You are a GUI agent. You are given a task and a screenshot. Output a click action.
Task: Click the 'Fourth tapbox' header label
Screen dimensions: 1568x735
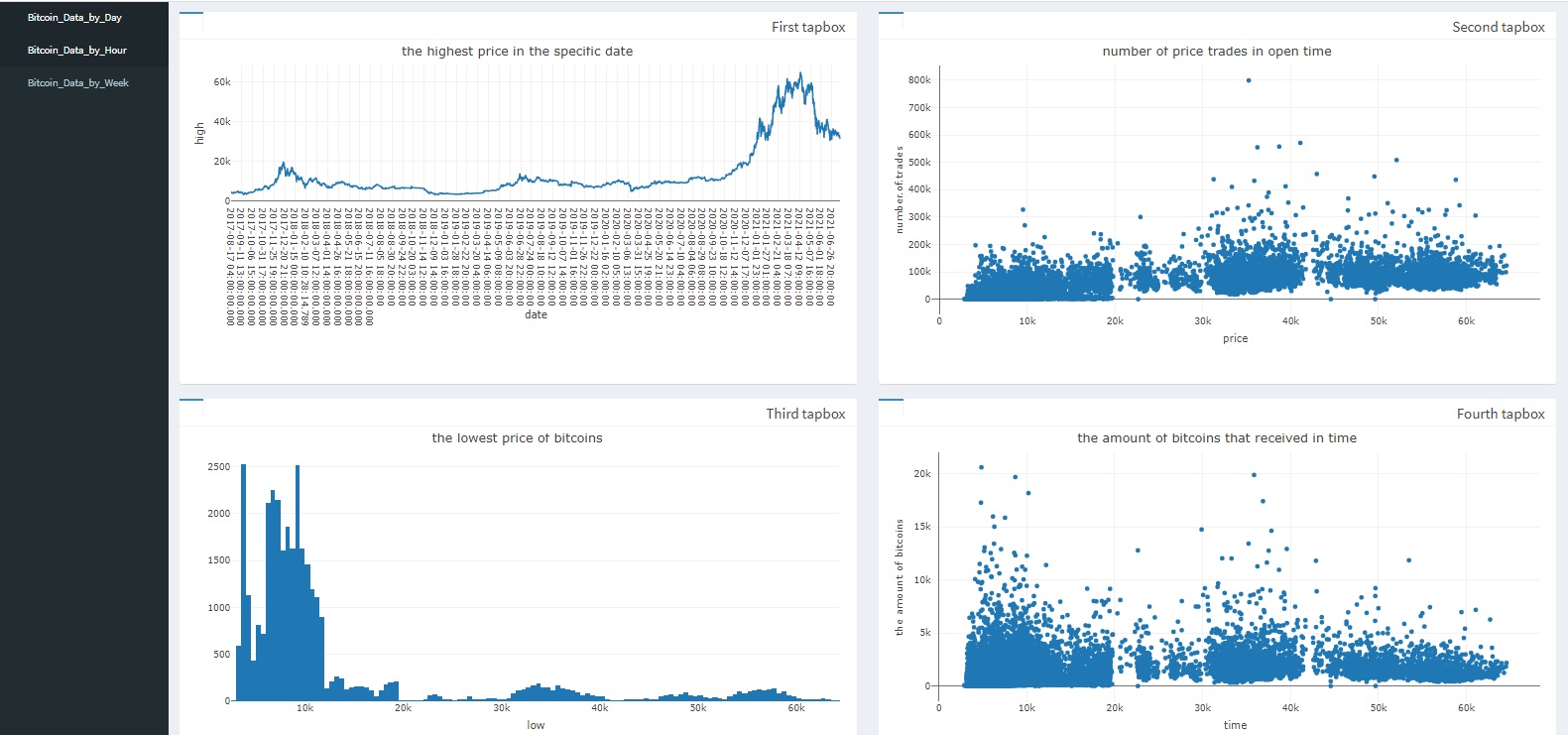click(x=1501, y=415)
